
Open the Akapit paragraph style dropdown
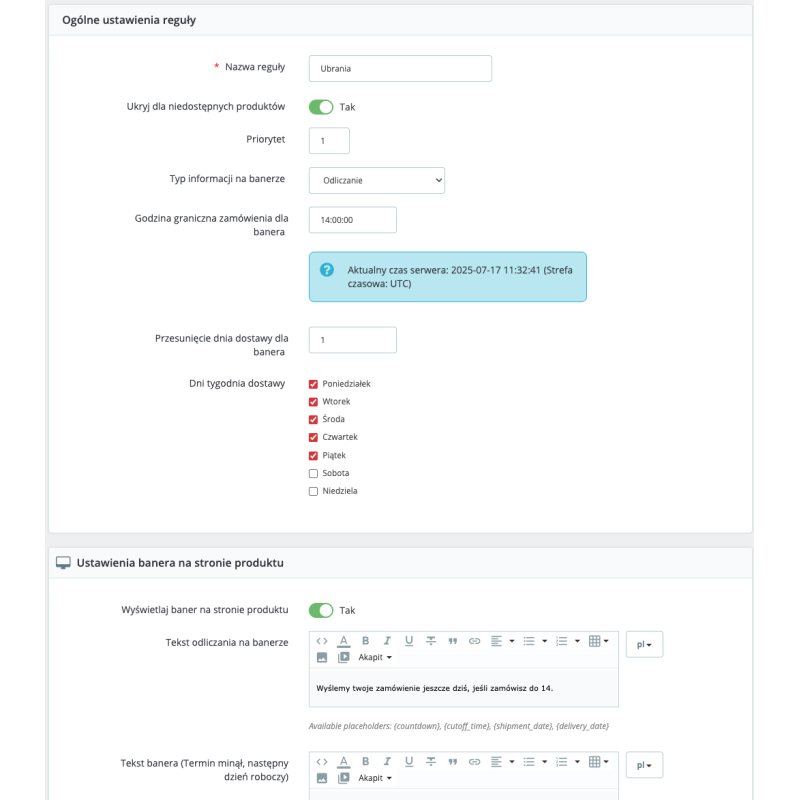coord(373,657)
